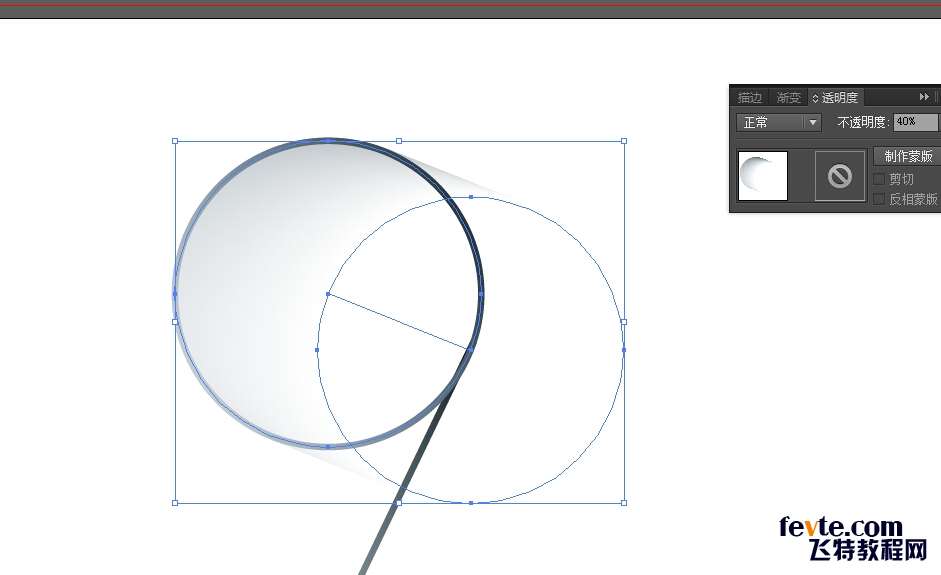Toggle the 反相蒙版 (Invert Mask) checkbox

coord(879,199)
